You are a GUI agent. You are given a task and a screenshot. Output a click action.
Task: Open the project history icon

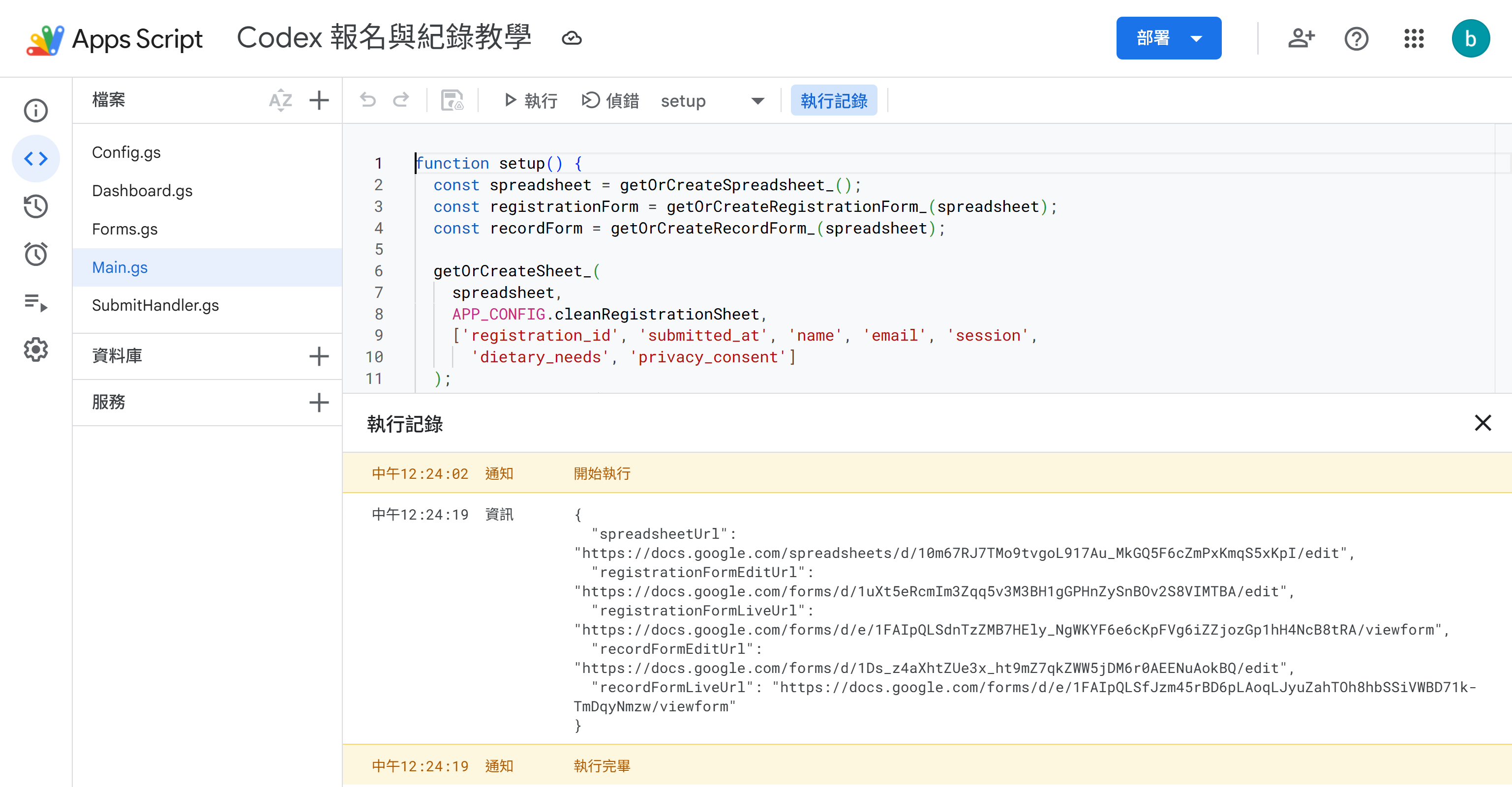click(36, 206)
